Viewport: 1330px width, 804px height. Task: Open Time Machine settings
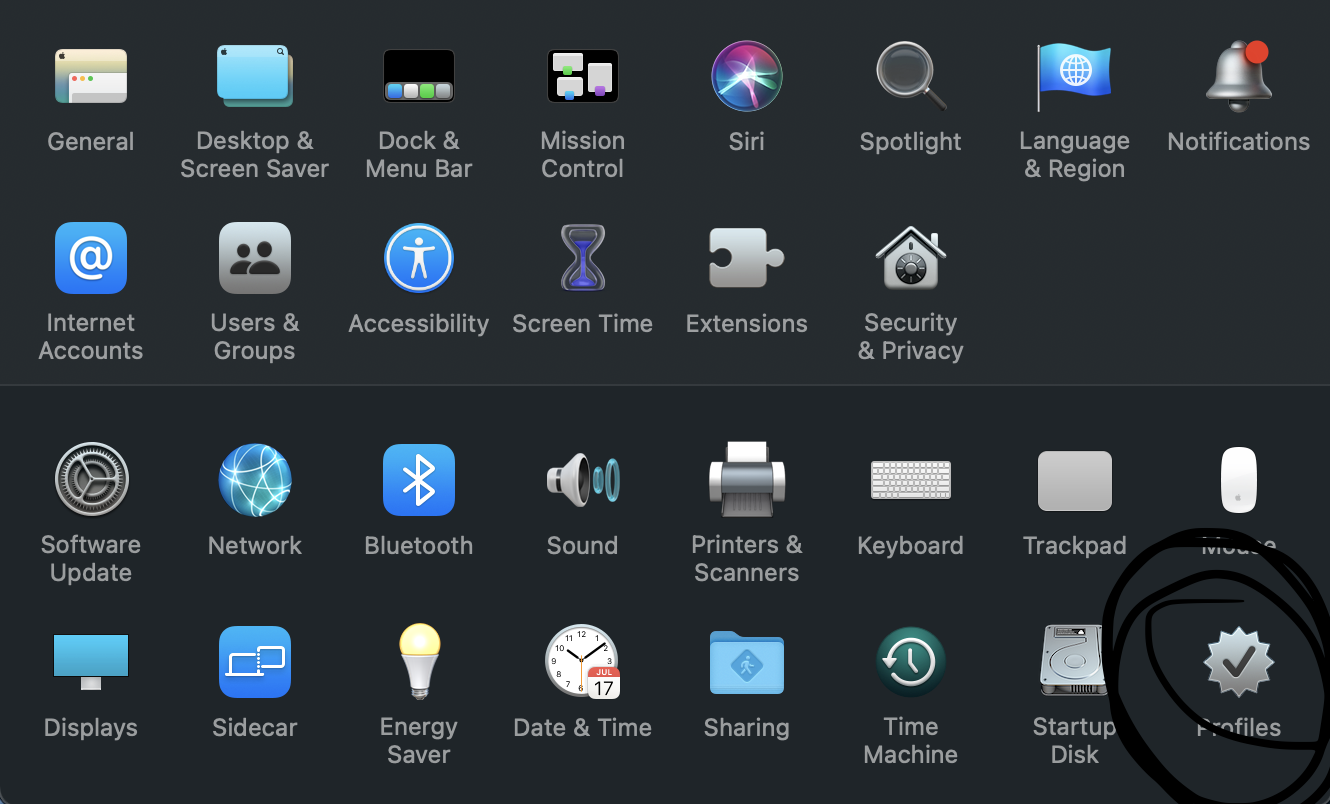tap(911, 662)
